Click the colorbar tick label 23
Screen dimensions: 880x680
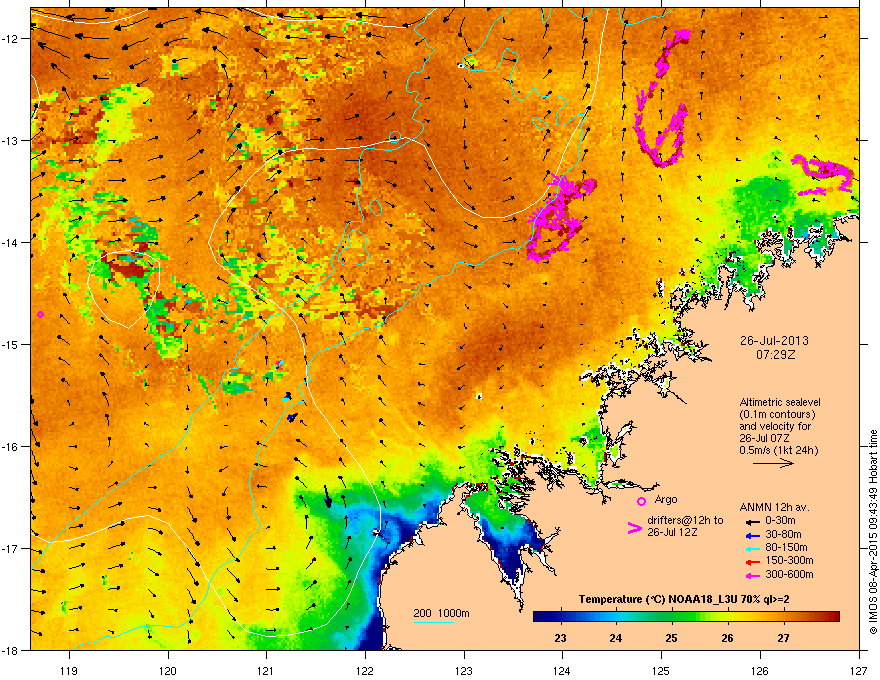pyautogui.click(x=560, y=638)
